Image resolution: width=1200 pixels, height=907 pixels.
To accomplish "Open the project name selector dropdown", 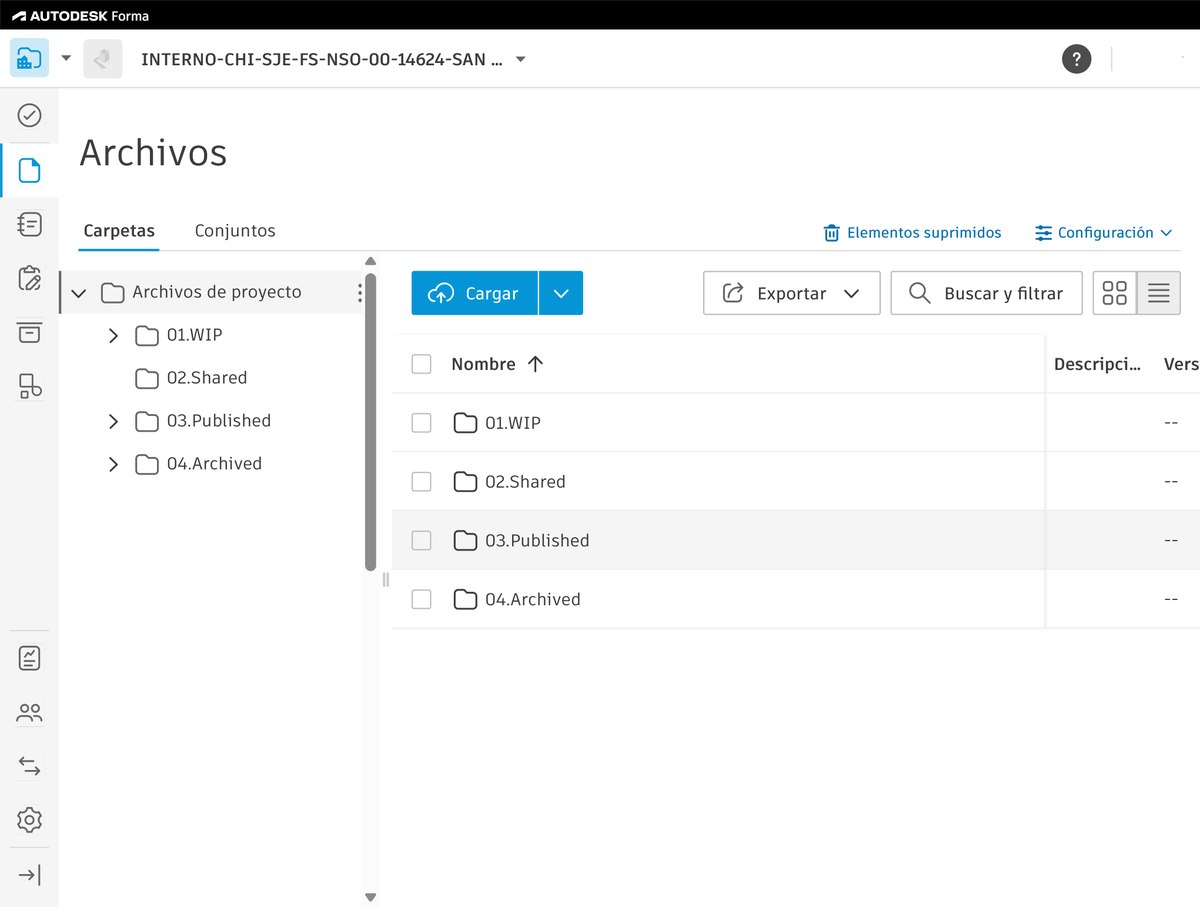I will coord(520,59).
